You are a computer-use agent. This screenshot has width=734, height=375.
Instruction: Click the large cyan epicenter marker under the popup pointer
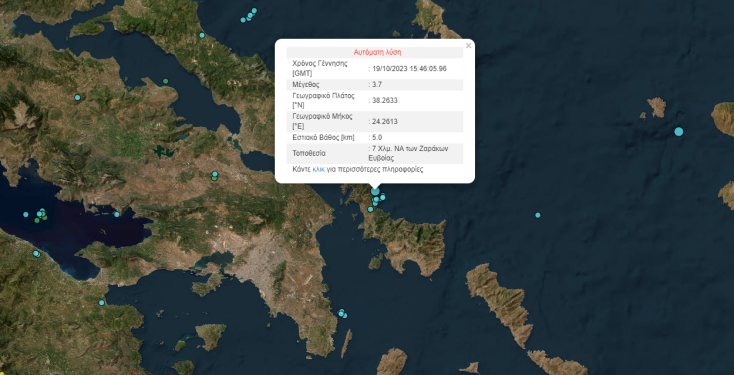point(375,191)
